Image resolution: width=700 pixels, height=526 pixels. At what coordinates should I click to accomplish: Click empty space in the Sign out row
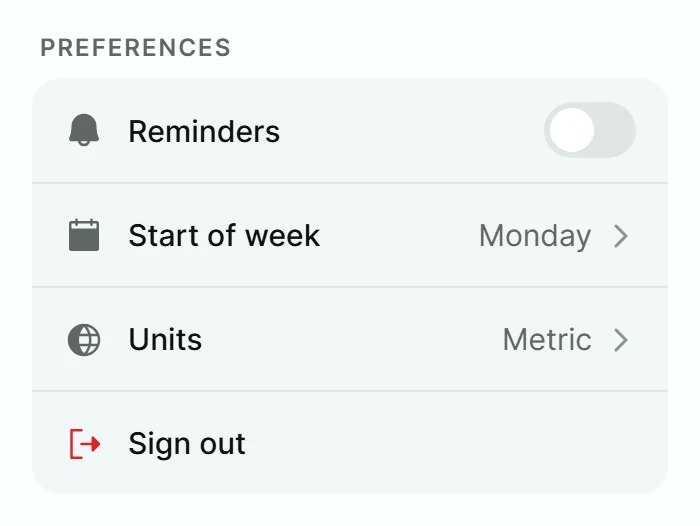[x=446, y=443]
